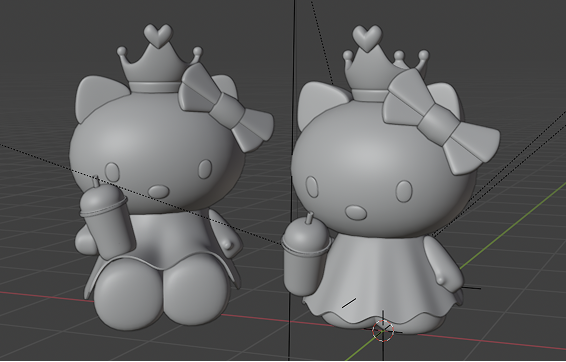Select the 3D cursor at the axis origin
The width and height of the screenshot is (566, 362).
tap(383, 330)
